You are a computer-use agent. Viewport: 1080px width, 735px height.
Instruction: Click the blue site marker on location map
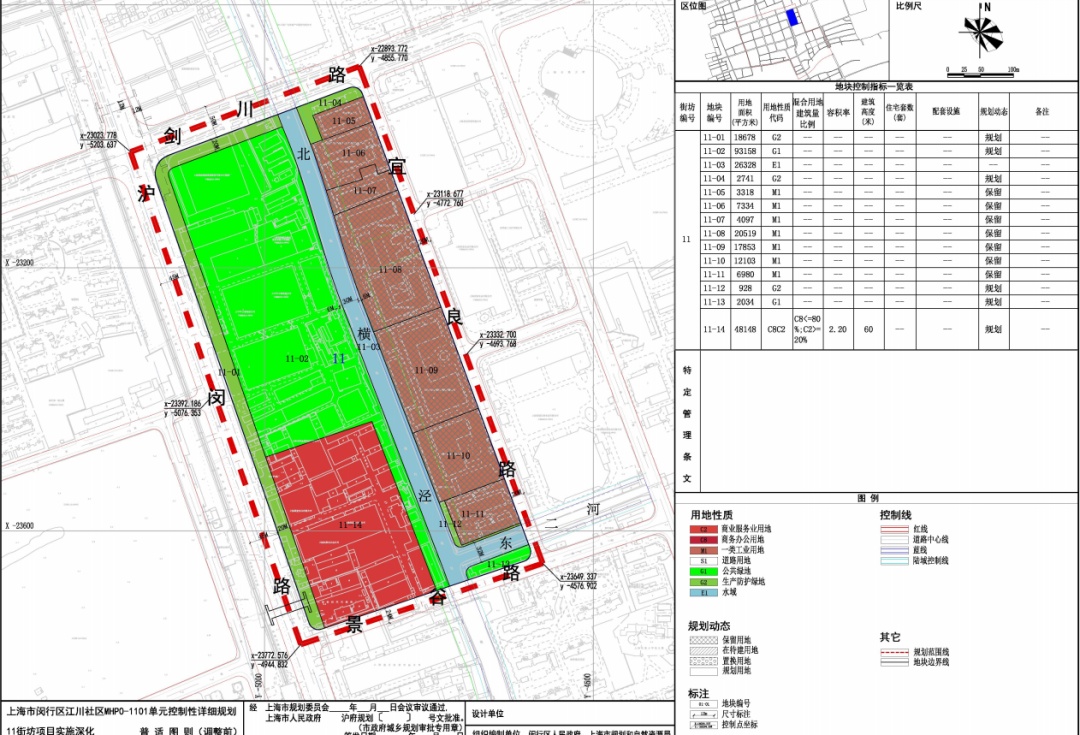792,17
